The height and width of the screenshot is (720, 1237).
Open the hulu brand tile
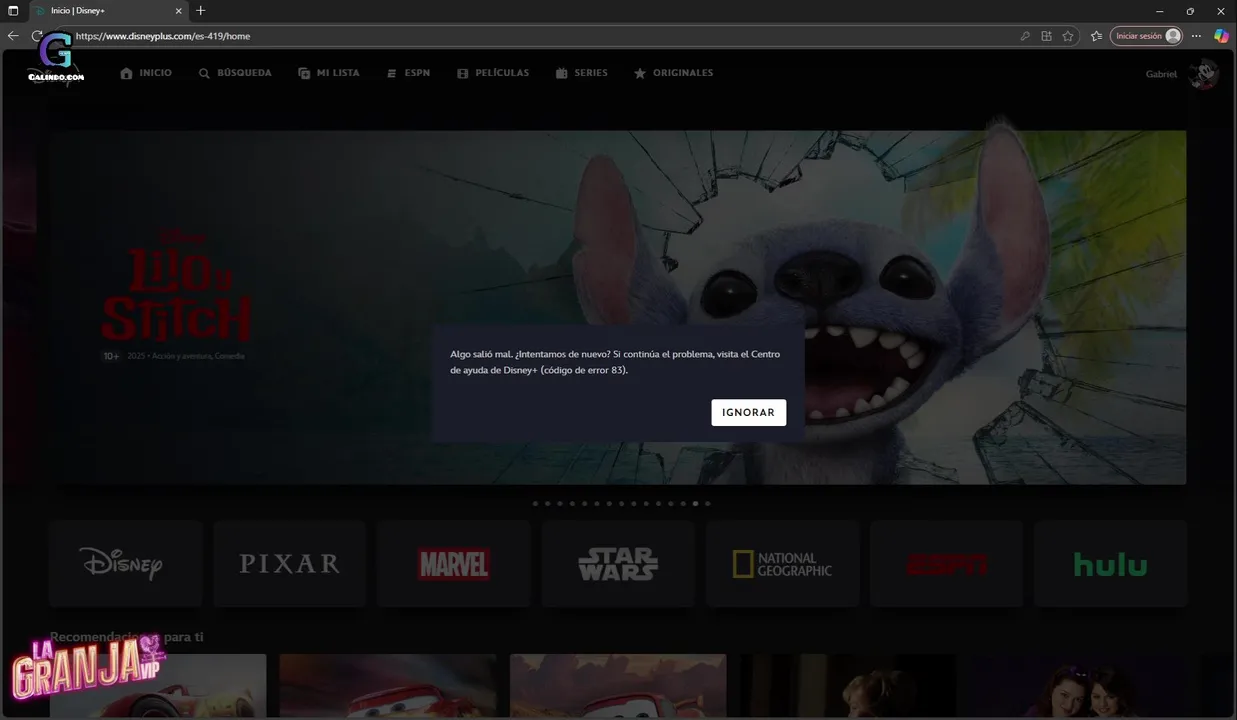[1111, 563]
